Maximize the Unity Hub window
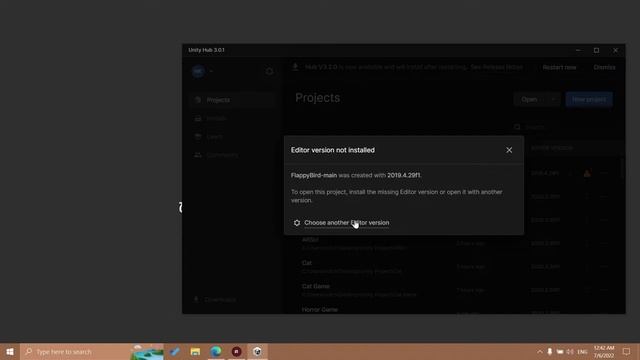The image size is (640, 360). point(596,50)
